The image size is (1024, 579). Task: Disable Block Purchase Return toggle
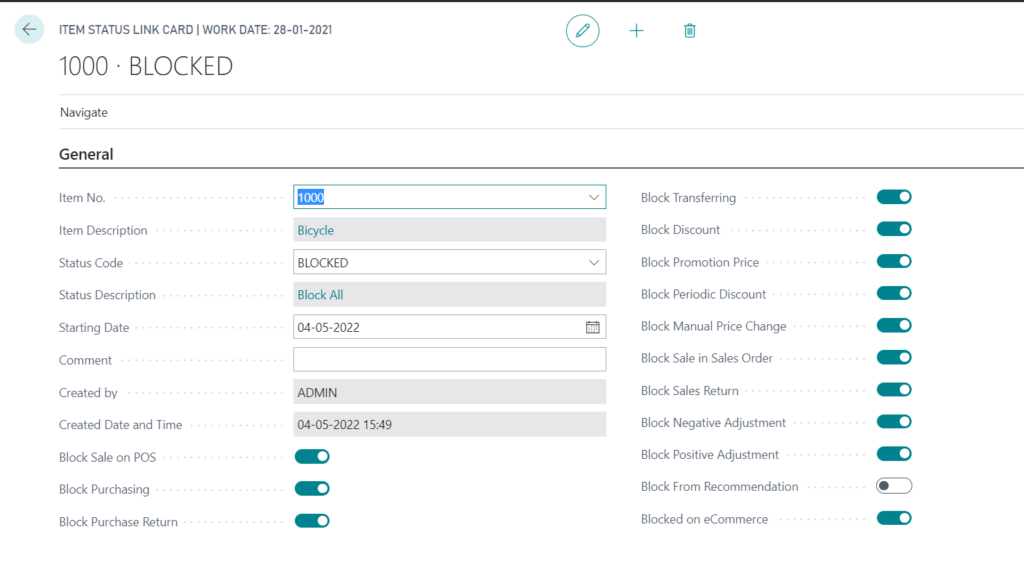pos(312,521)
